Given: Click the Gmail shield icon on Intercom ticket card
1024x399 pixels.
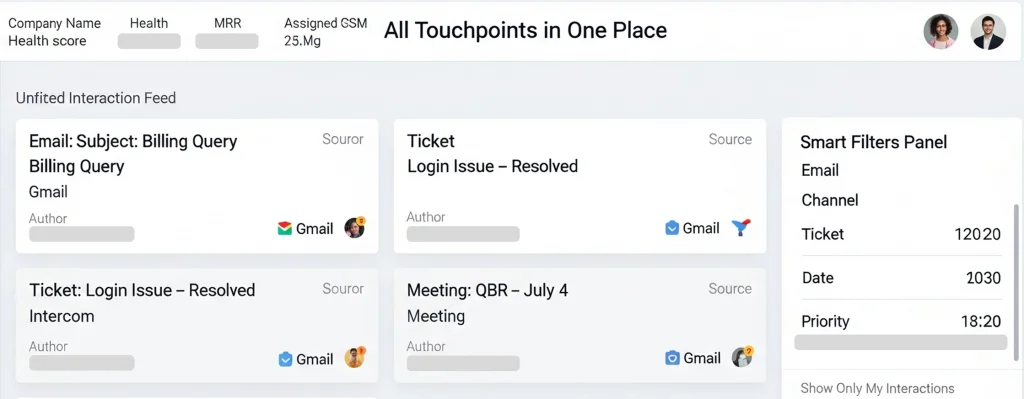Looking at the screenshot, I should tap(285, 359).
